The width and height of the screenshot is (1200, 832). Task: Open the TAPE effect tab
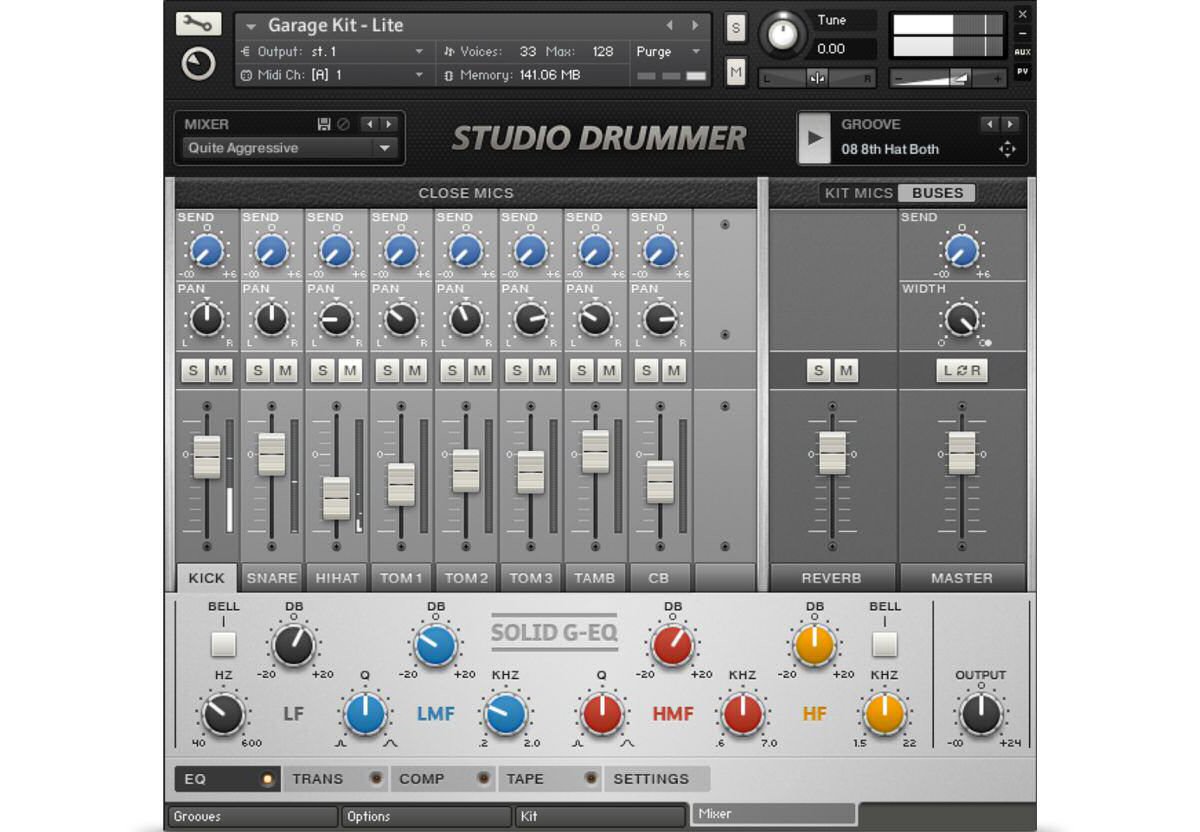click(549, 778)
